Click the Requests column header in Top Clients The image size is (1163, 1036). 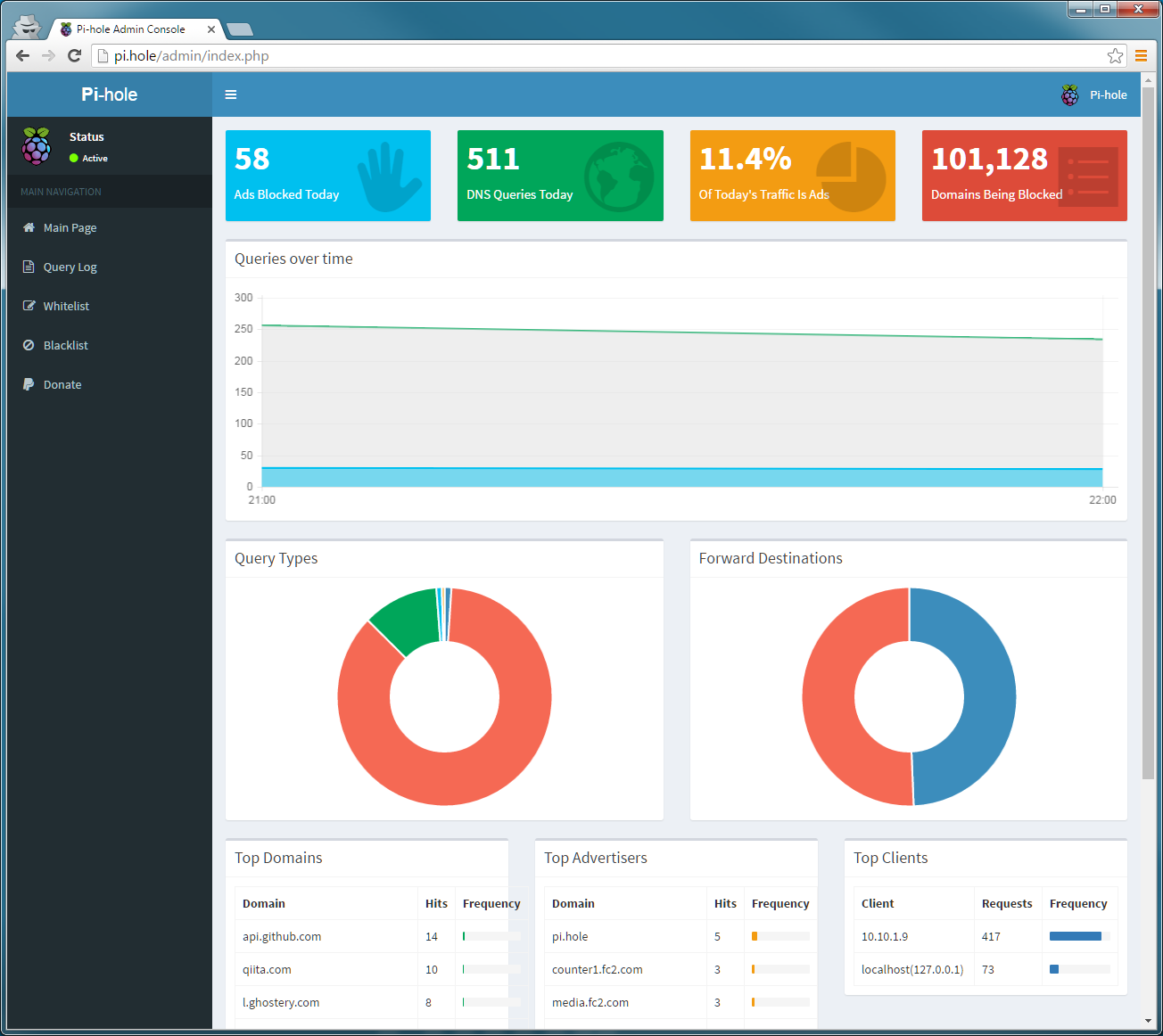[1007, 903]
